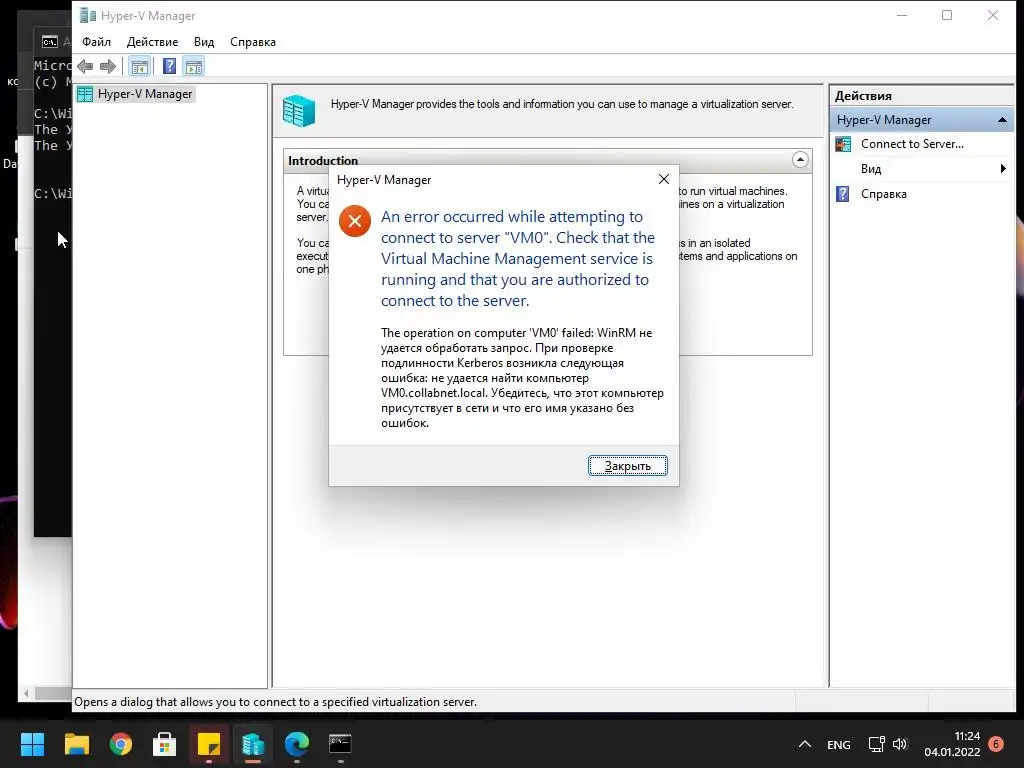The width and height of the screenshot is (1024, 768).
Task: Open the Windows Start menu
Action: (32, 744)
